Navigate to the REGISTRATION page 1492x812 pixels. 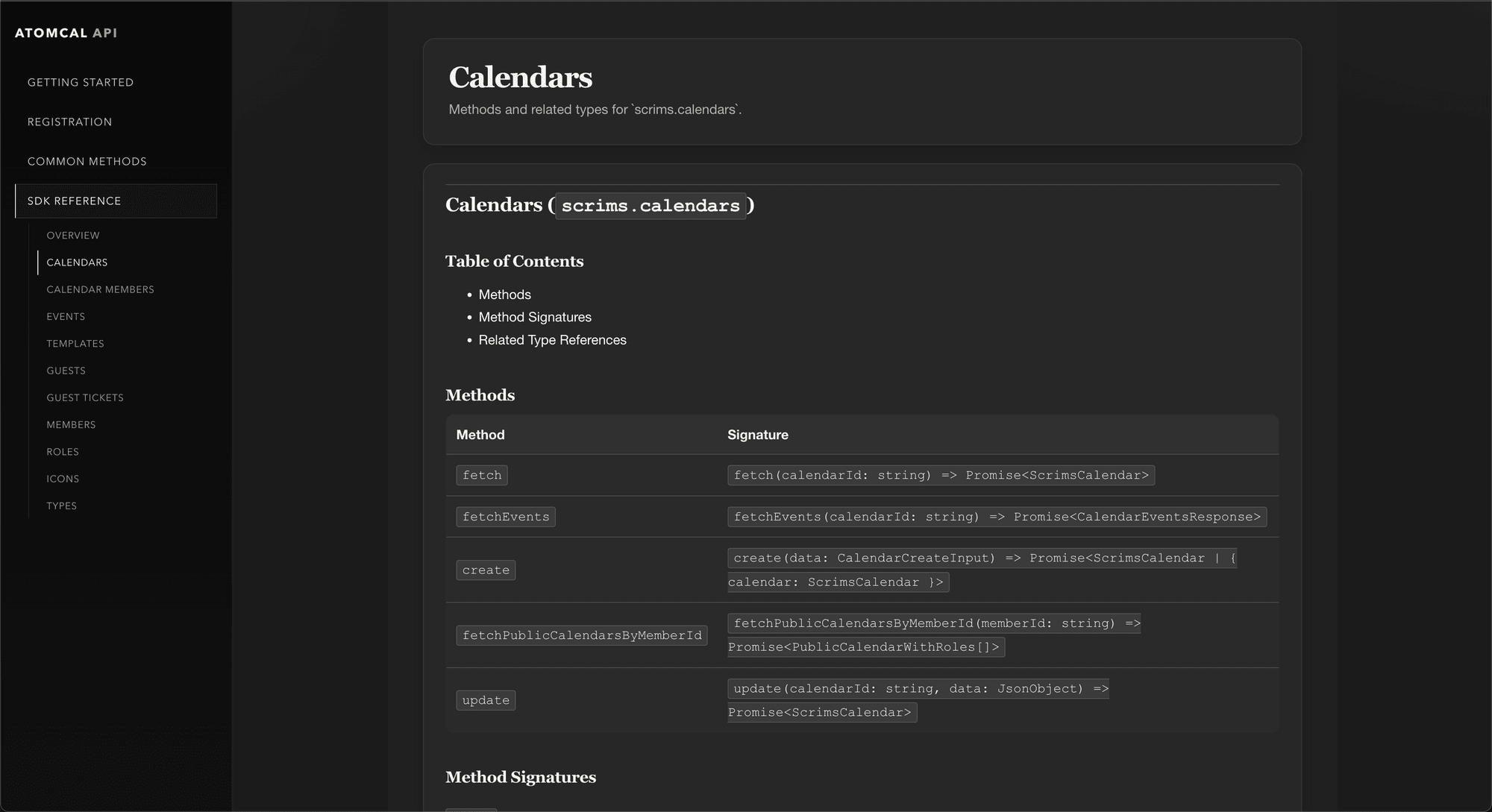pos(69,122)
